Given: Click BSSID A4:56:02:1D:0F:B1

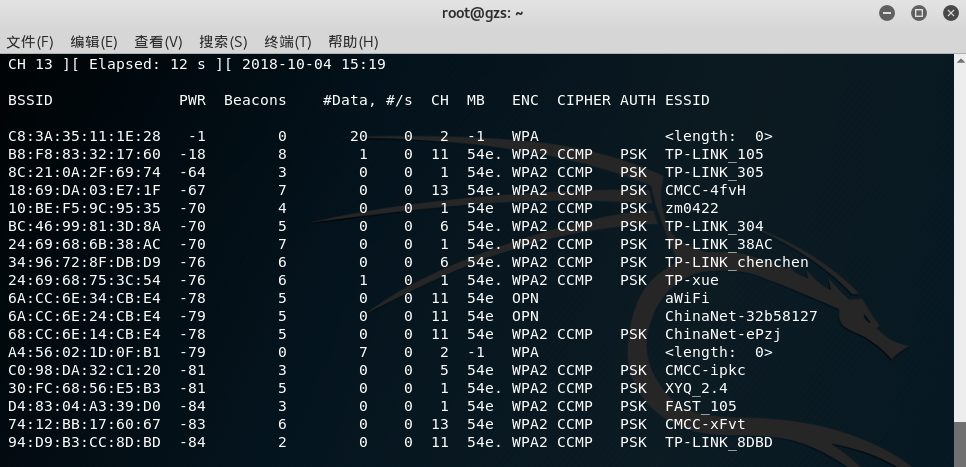Looking at the screenshot, I should [84, 352].
